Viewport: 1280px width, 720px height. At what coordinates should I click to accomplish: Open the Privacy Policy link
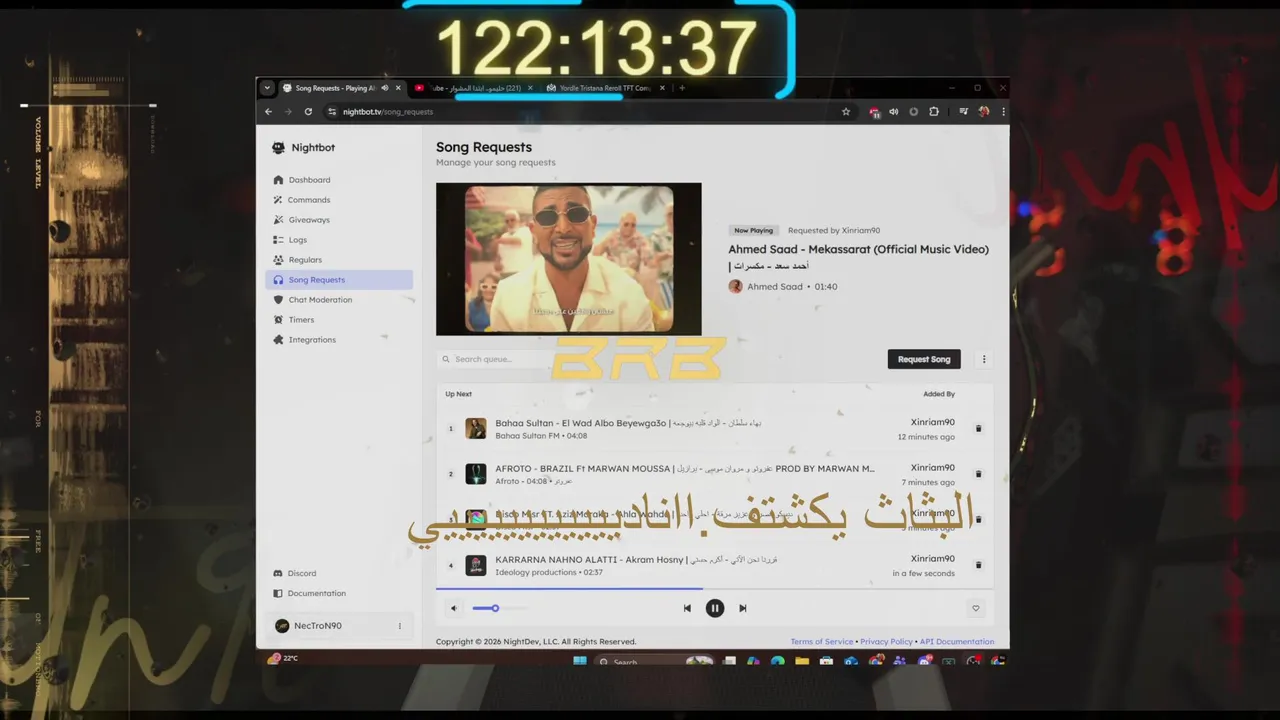point(887,642)
